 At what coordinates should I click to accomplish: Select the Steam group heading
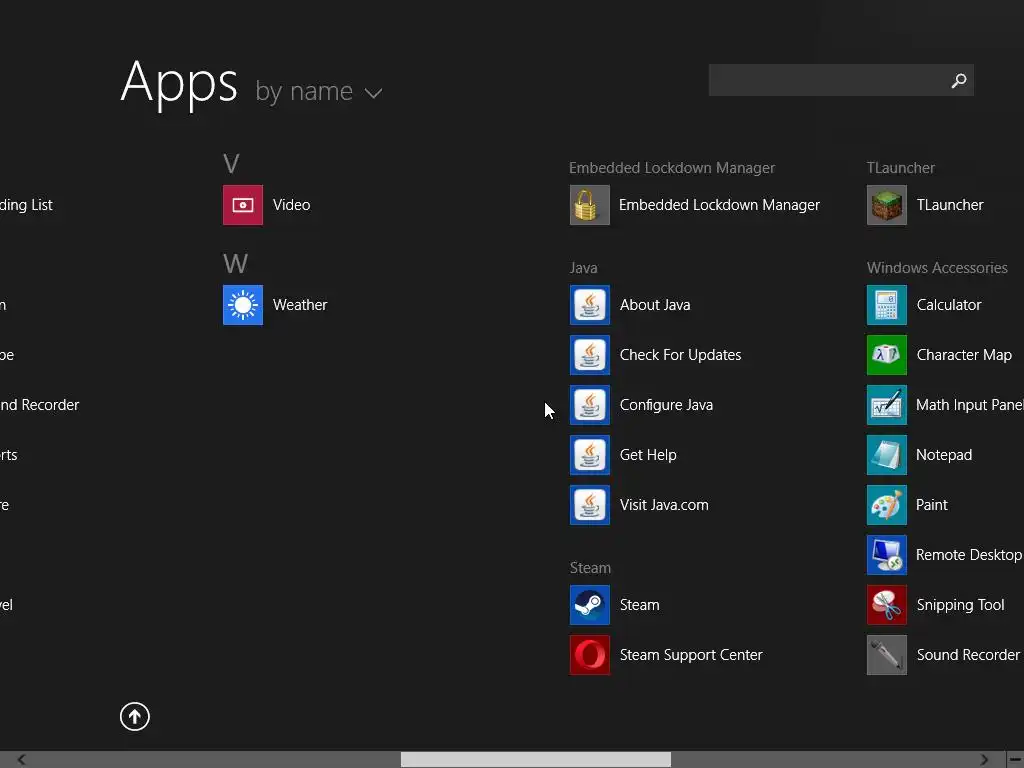click(590, 568)
